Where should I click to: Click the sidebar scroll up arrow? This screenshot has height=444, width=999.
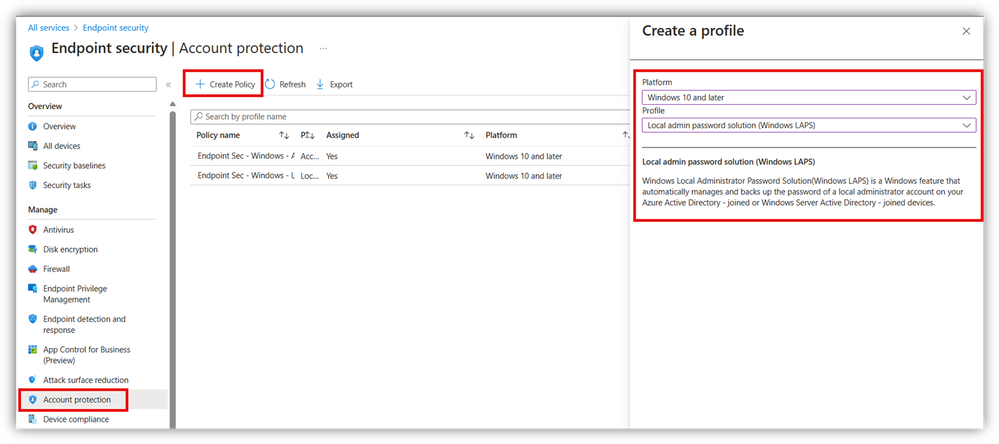pyautogui.click(x=172, y=104)
